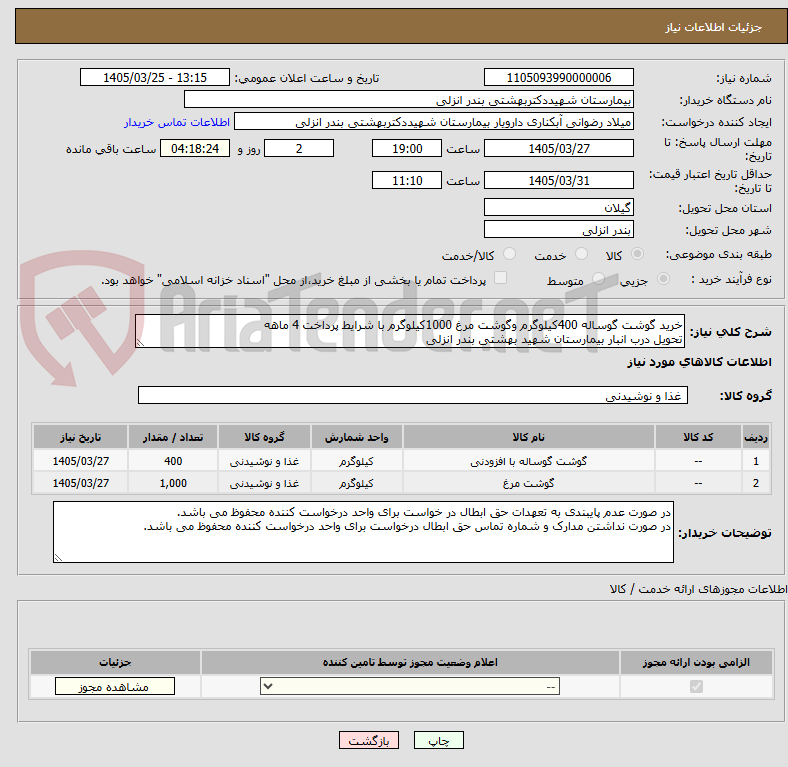Click the goods group field غذا و نوشیدنی

click(413, 395)
